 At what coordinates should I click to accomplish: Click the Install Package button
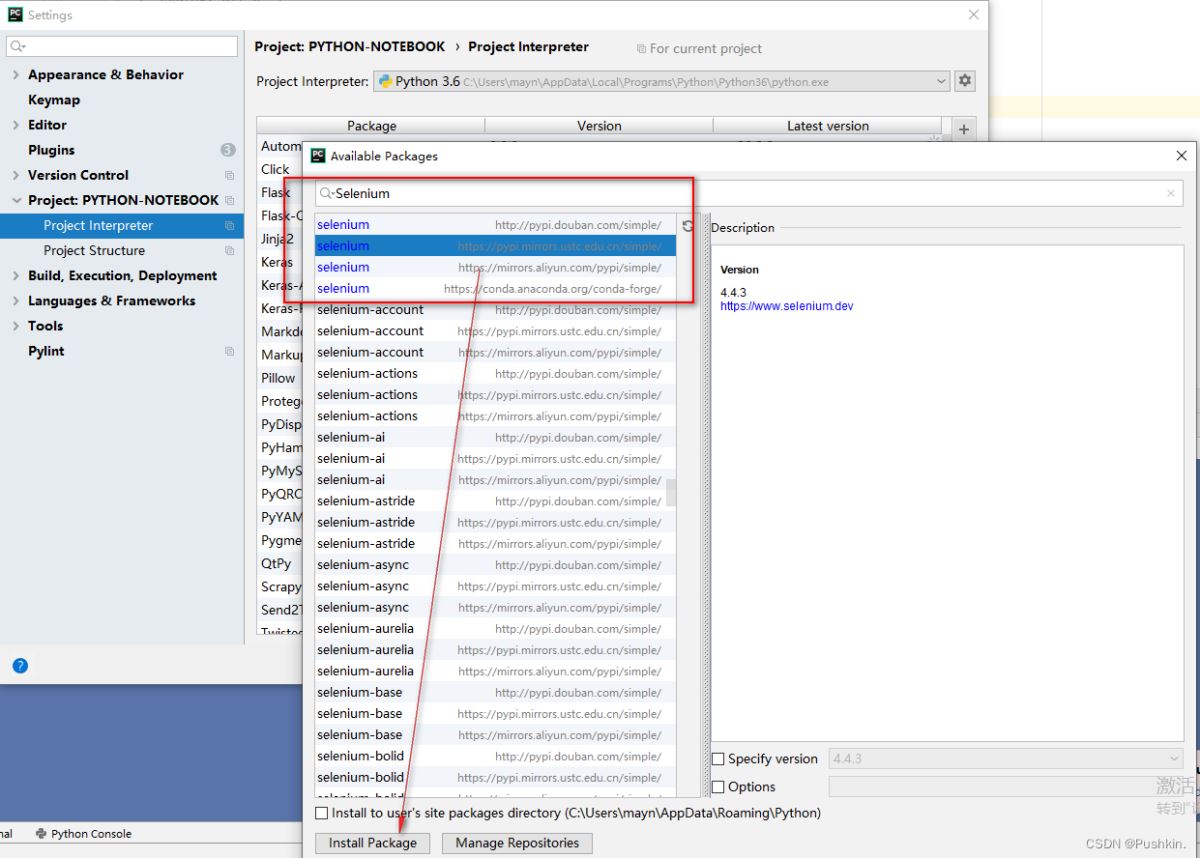point(372,843)
